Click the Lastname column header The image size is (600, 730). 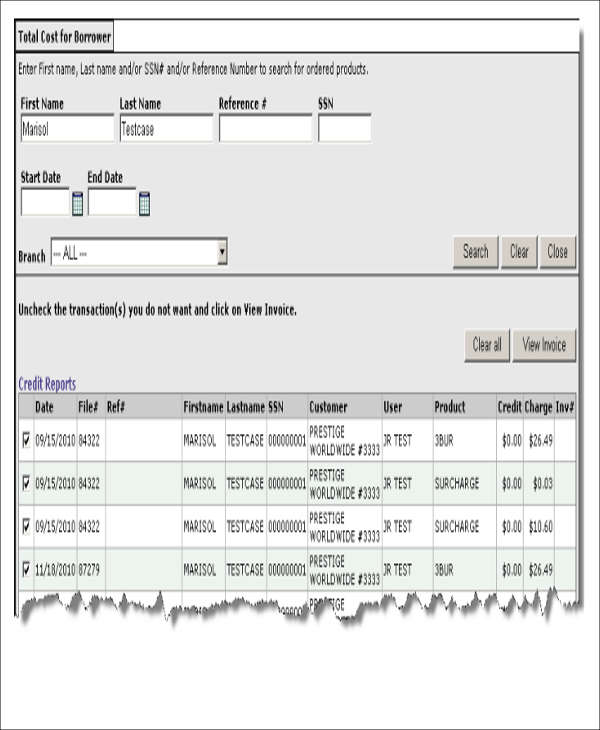point(246,407)
